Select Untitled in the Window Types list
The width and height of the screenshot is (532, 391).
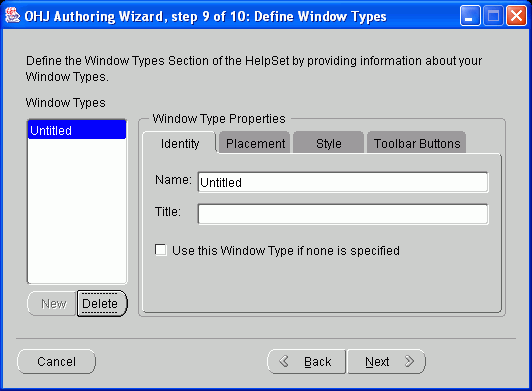[77, 130]
